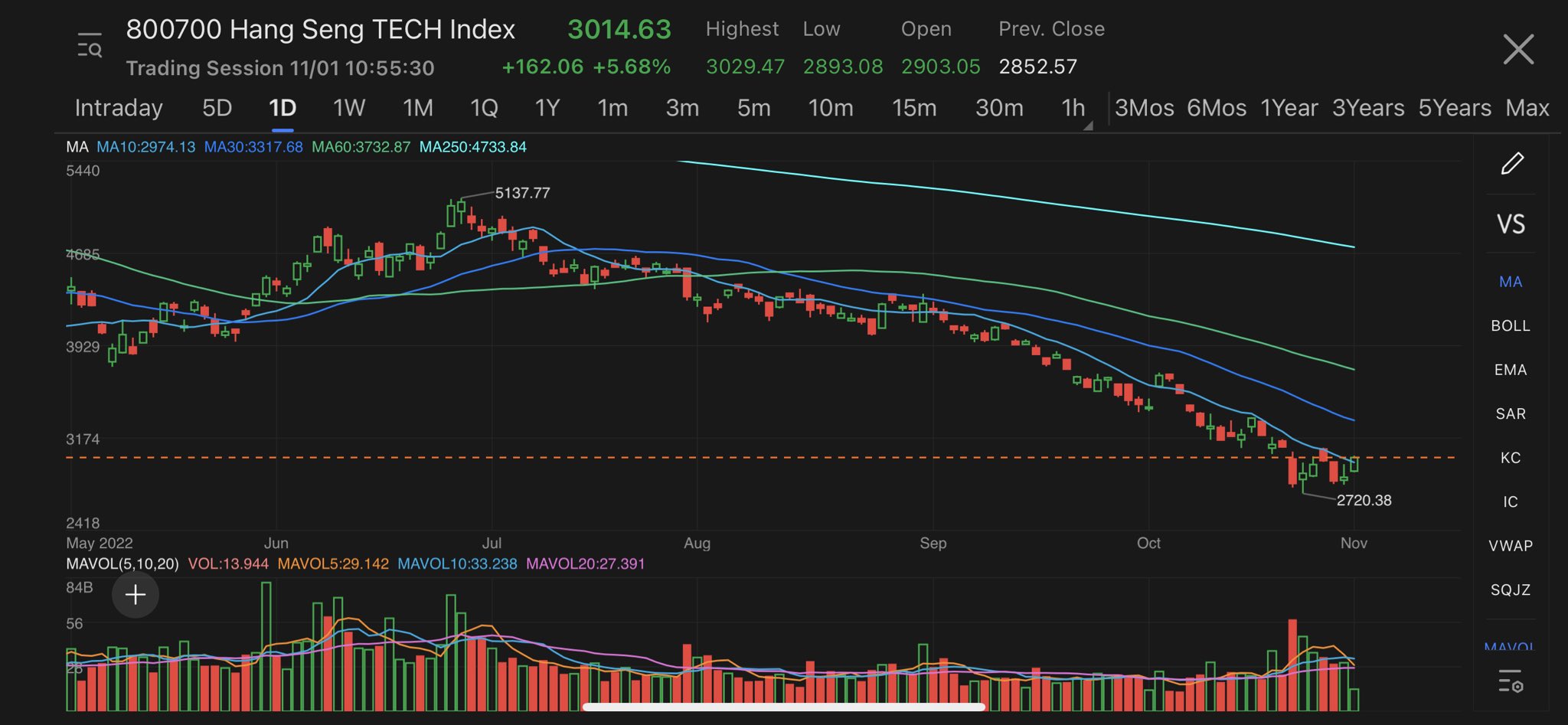Enable the BOLL indicator

coord(1509,325)
